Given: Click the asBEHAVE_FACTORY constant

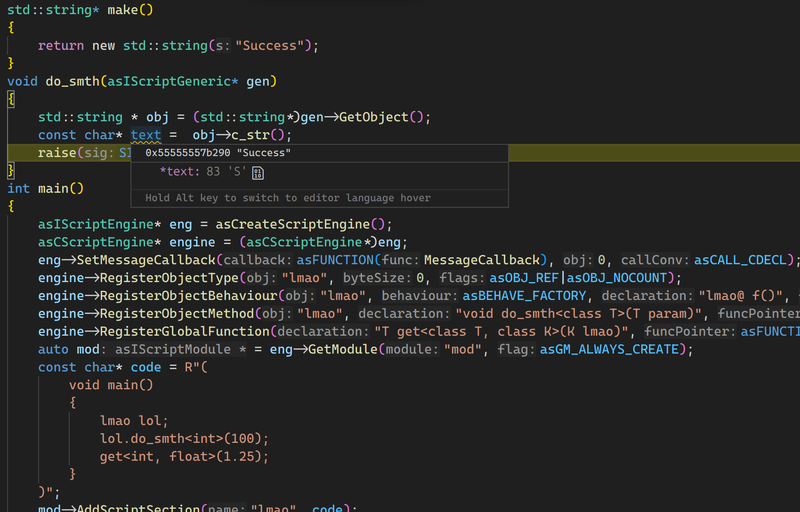Looking at the screenshot, I should pyautogui.click(x=524, y=296).
